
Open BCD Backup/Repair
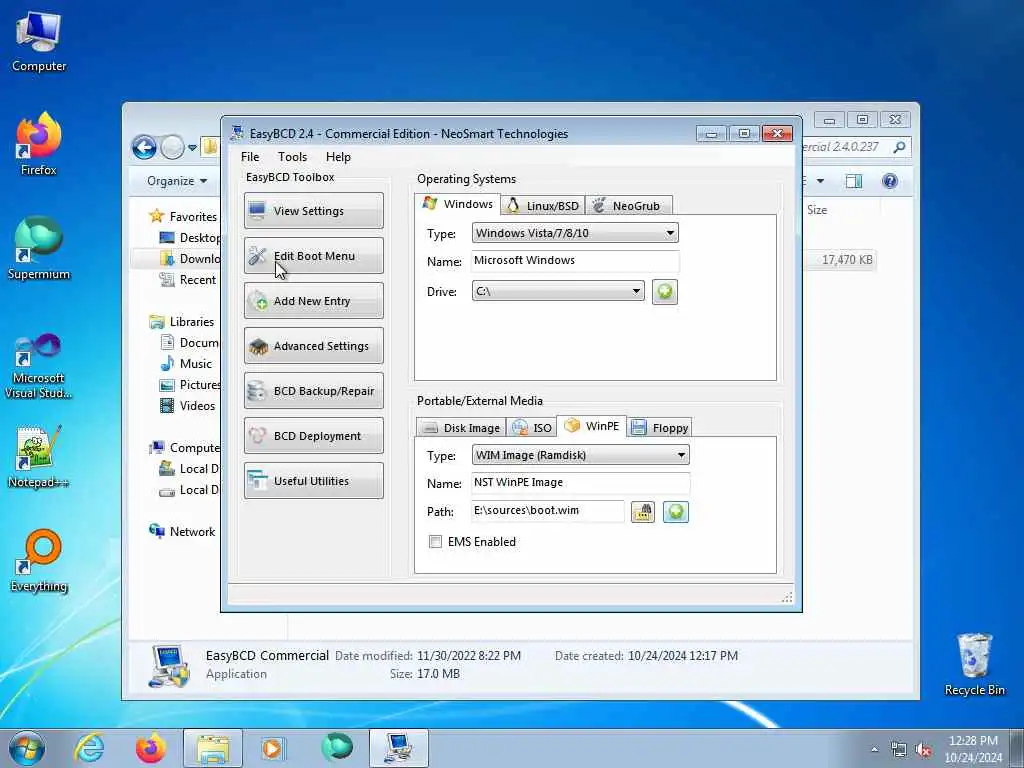coord(313,391)
